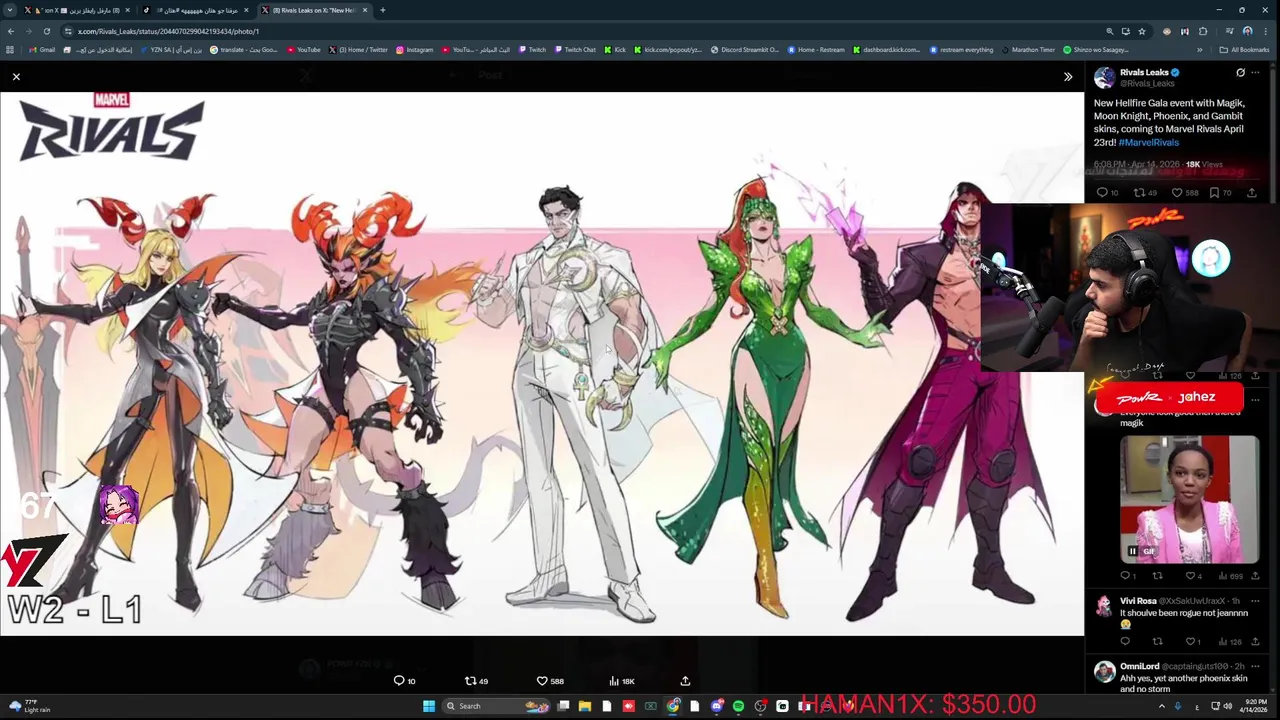Like the tweet showing 588 likes in side panel

point(1184,193)
